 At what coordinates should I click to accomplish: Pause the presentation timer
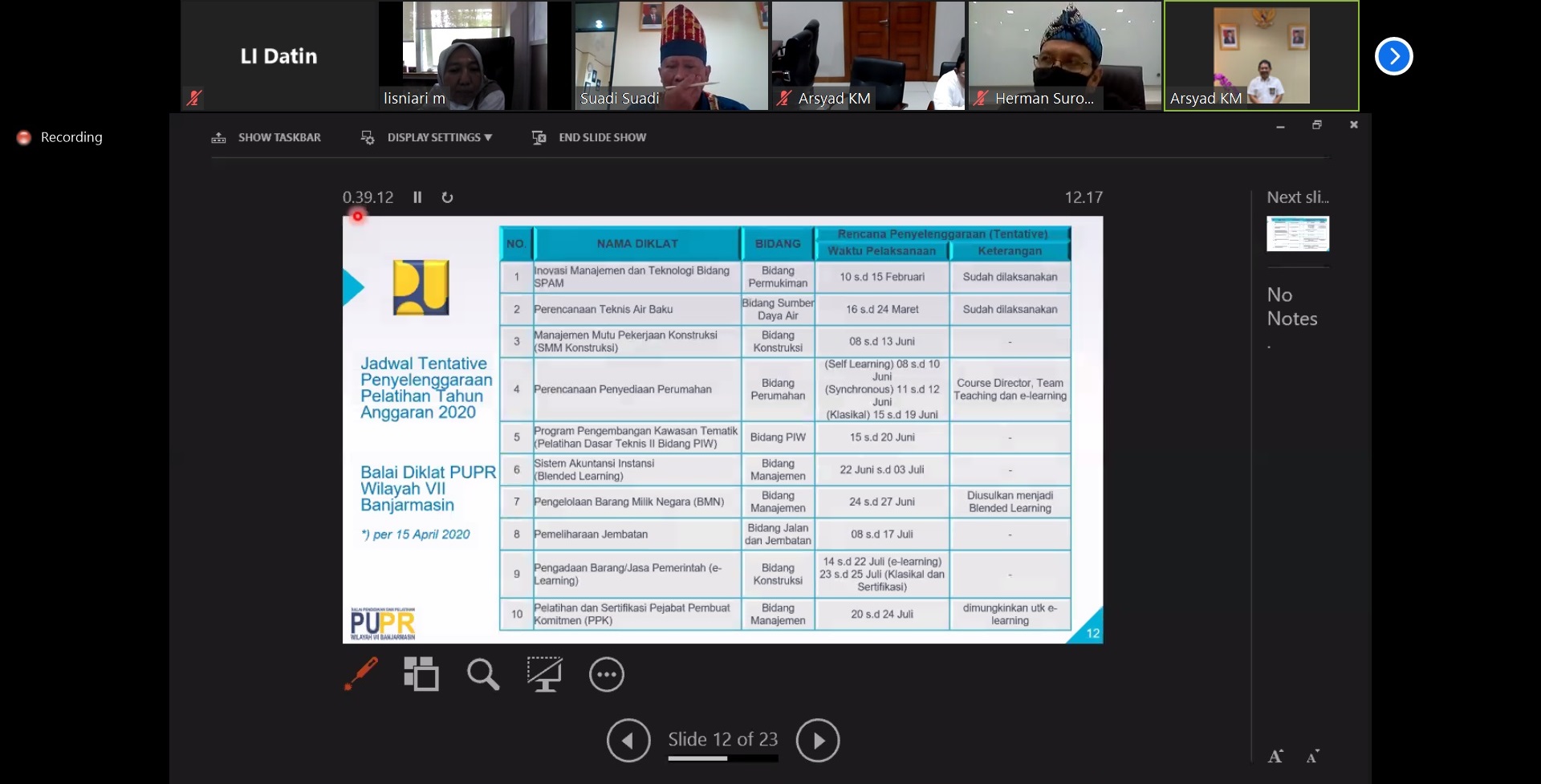tap(417, 197)
